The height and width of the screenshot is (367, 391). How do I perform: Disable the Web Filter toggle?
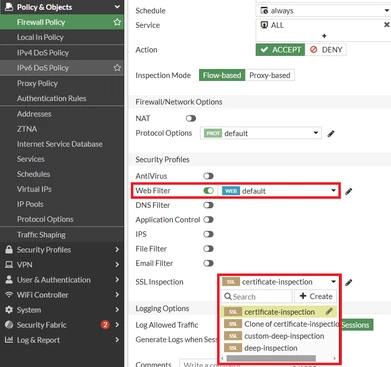(208, 191)
